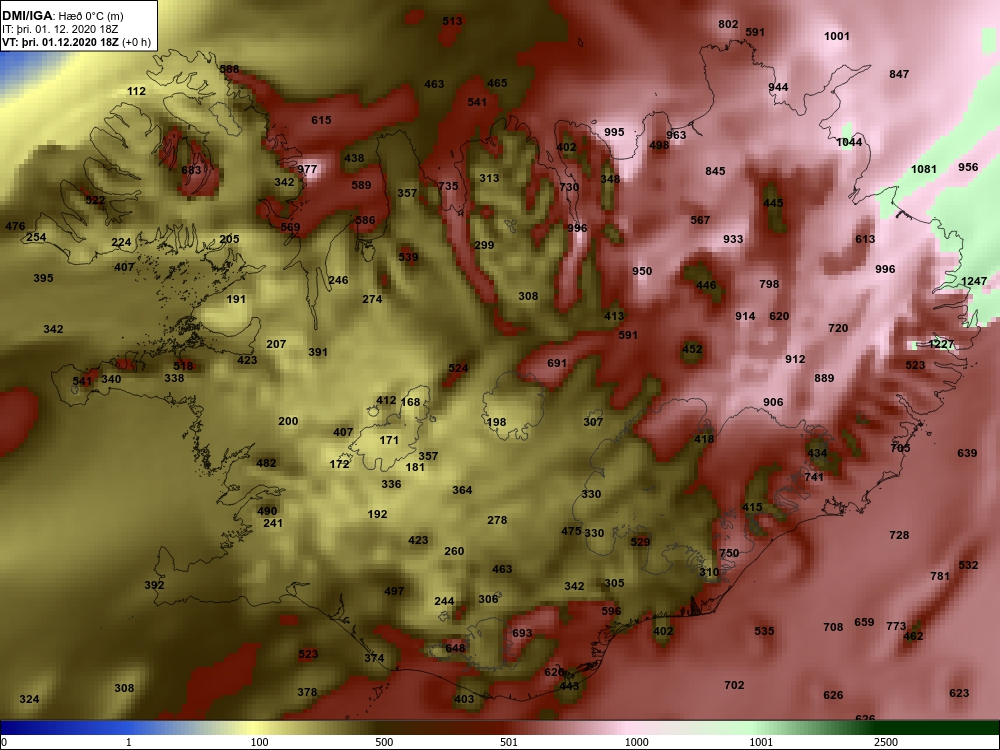
Task: Click the map value 977
Action: click(x=307, y=170)
